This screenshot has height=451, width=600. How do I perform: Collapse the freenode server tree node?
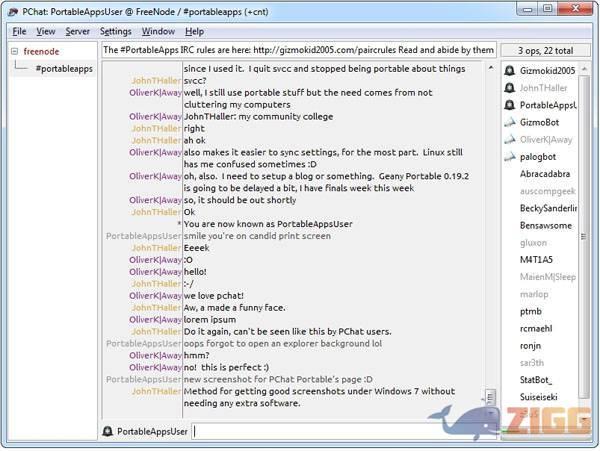(15, 49)
